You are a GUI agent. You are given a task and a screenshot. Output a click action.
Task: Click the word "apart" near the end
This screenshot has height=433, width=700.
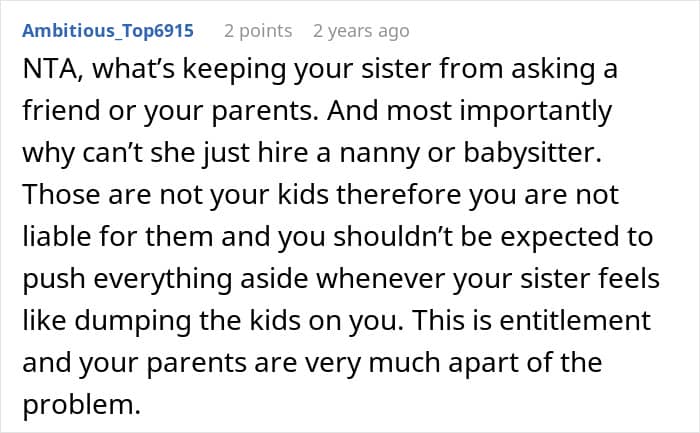483,363
